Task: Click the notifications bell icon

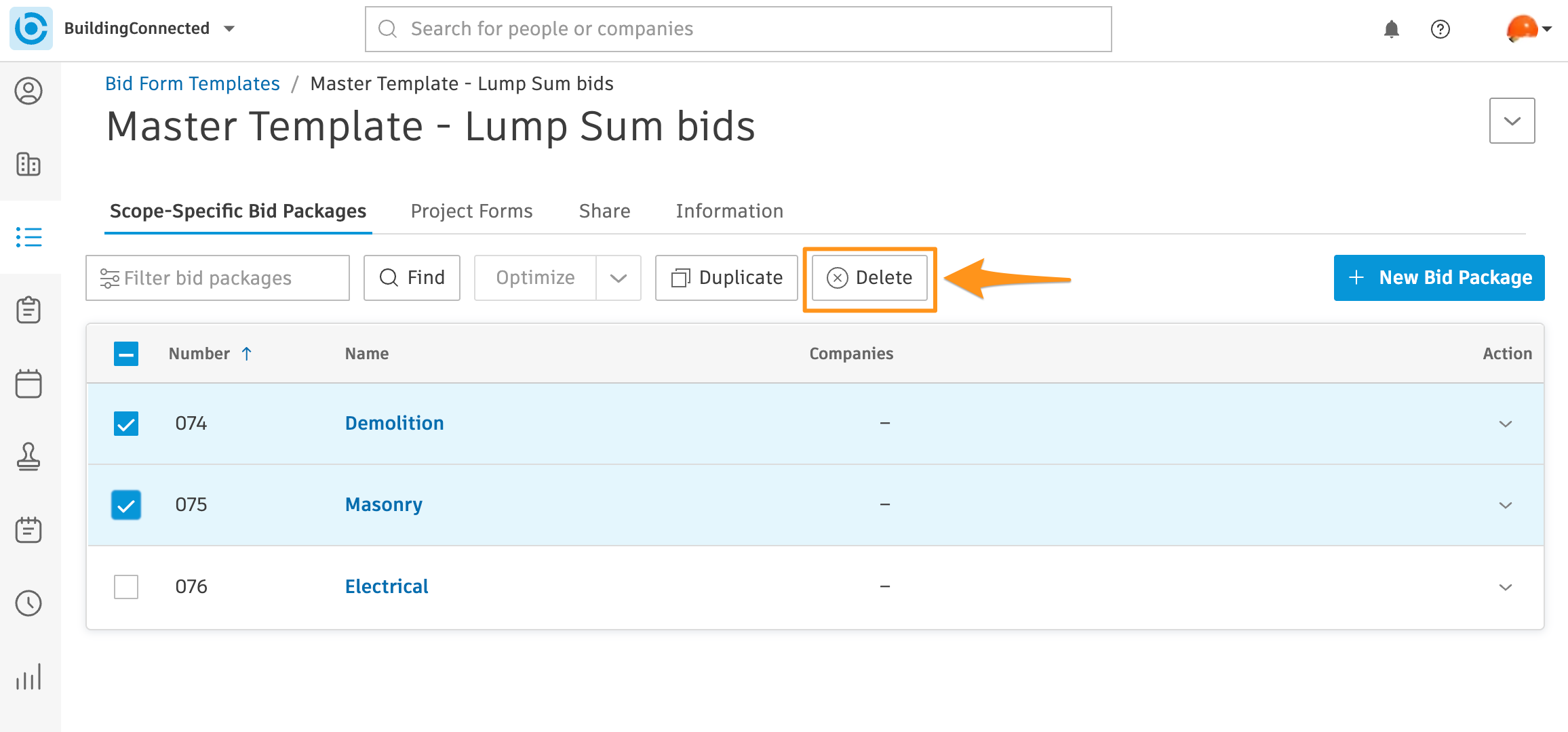Action: tap(1392, 28)
